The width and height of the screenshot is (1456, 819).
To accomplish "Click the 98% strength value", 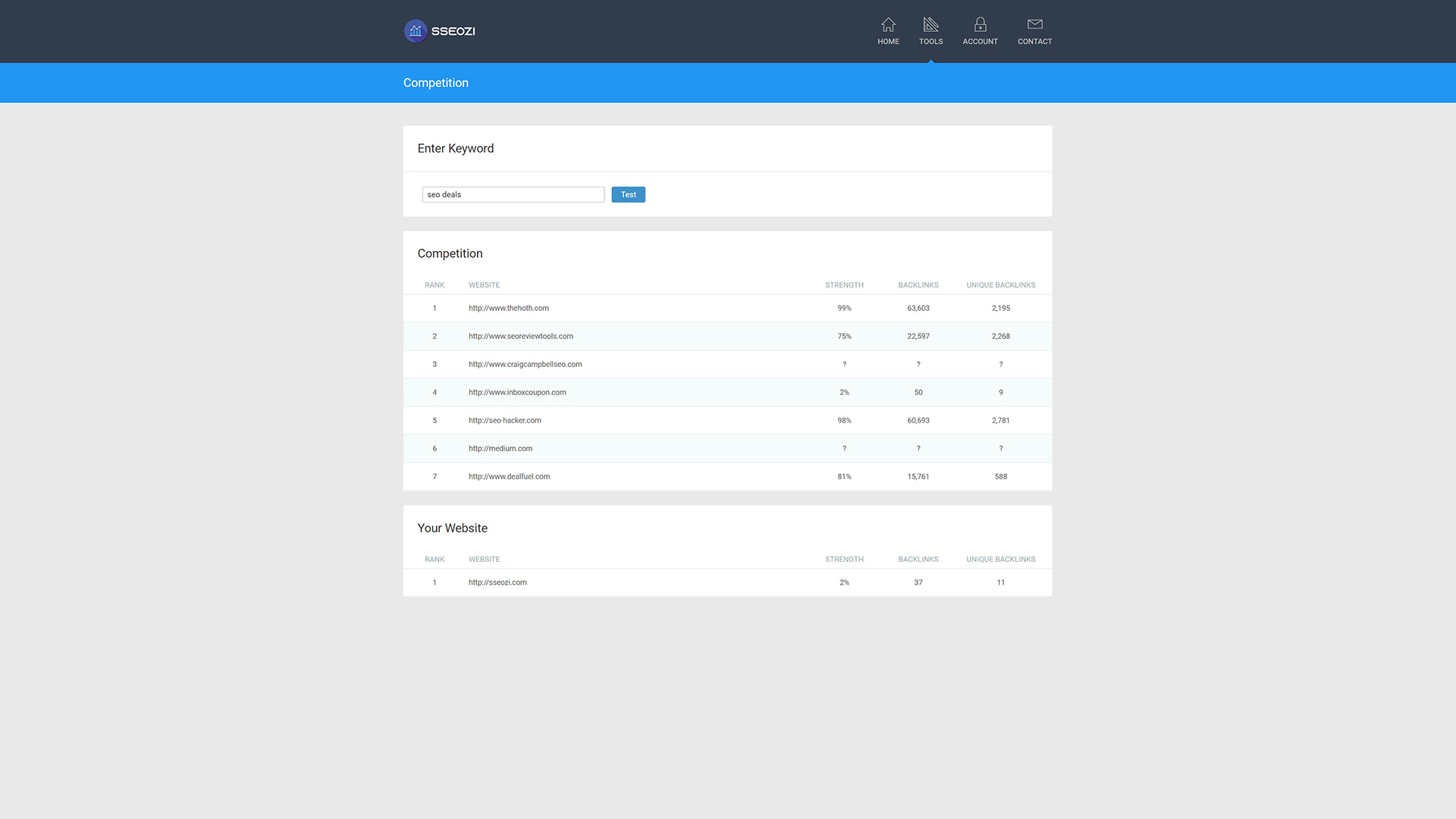I will pyautogui.click(x=844, y=421).
